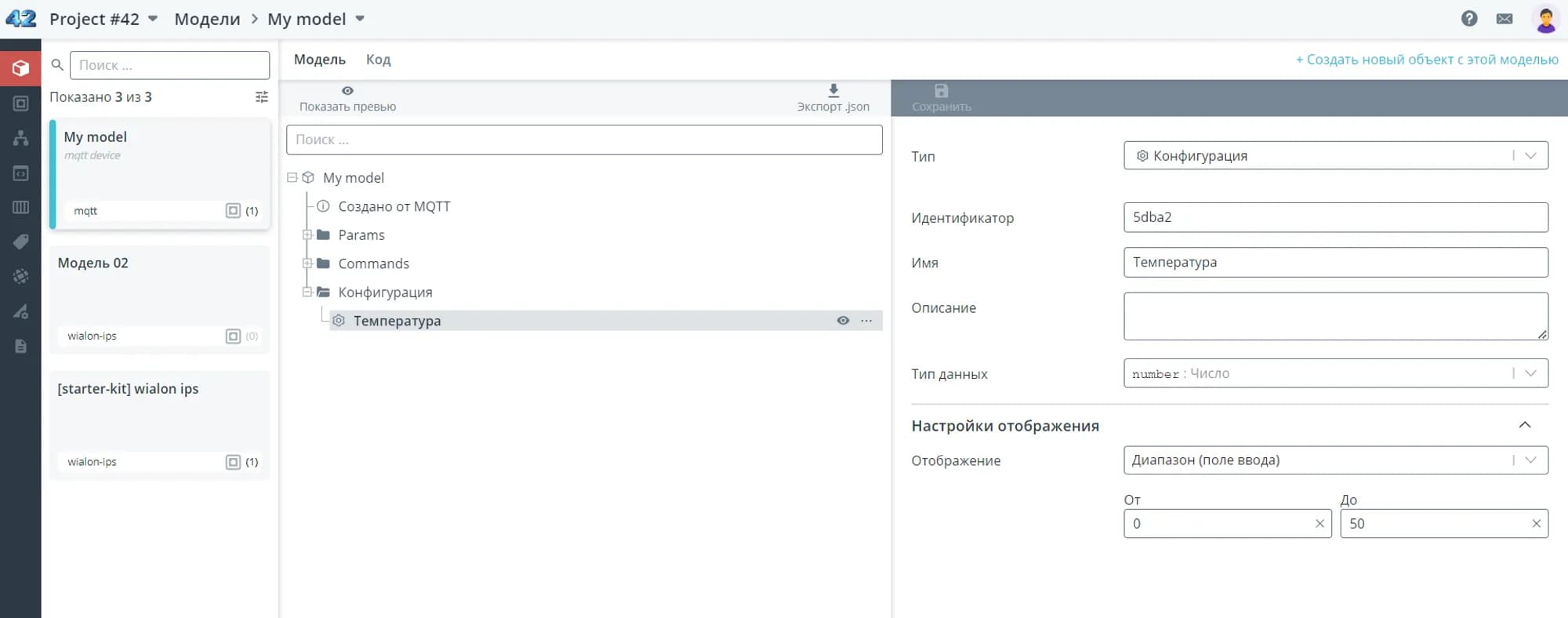Expand the Params folder in tree
Viewport: 1568px width, 618px height.
point(308,235)
